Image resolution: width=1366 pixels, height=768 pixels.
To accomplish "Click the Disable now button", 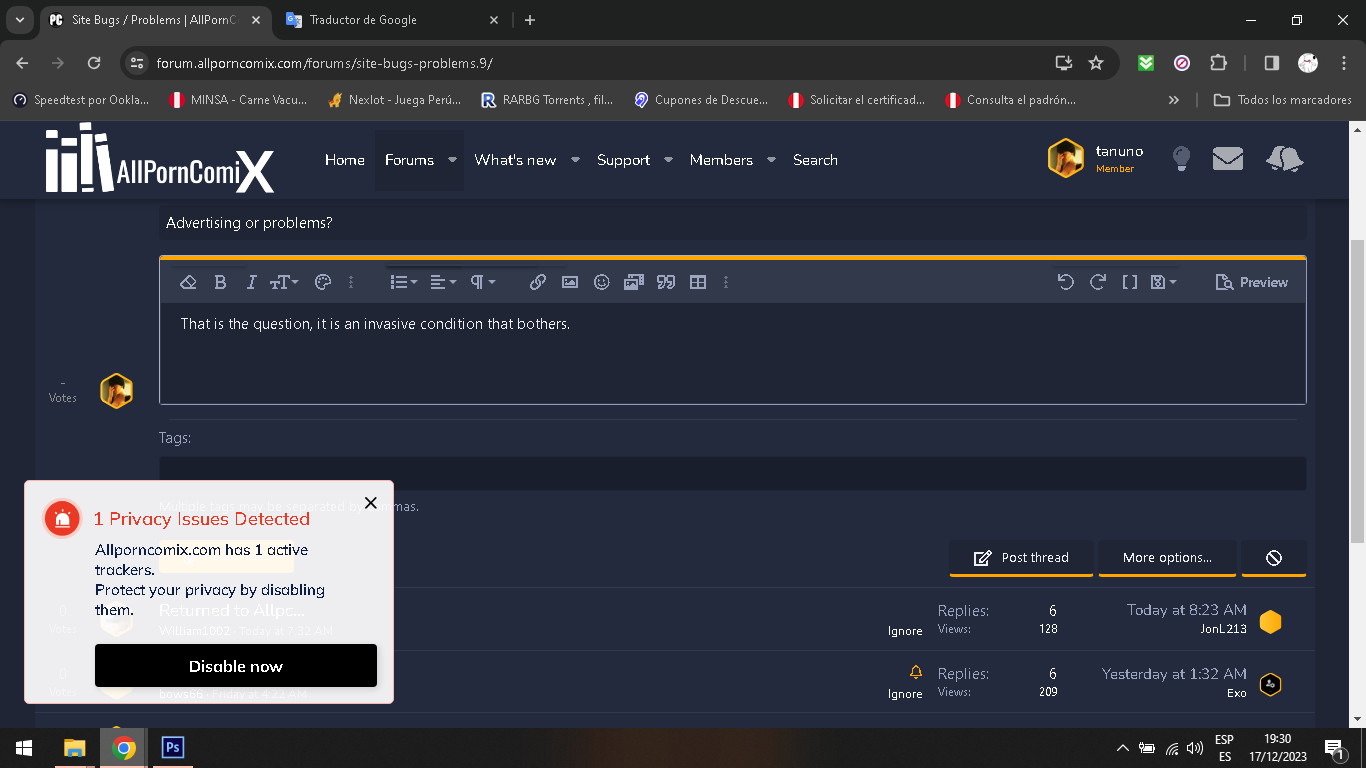I will pyautogui.click(x=236, y=666).
